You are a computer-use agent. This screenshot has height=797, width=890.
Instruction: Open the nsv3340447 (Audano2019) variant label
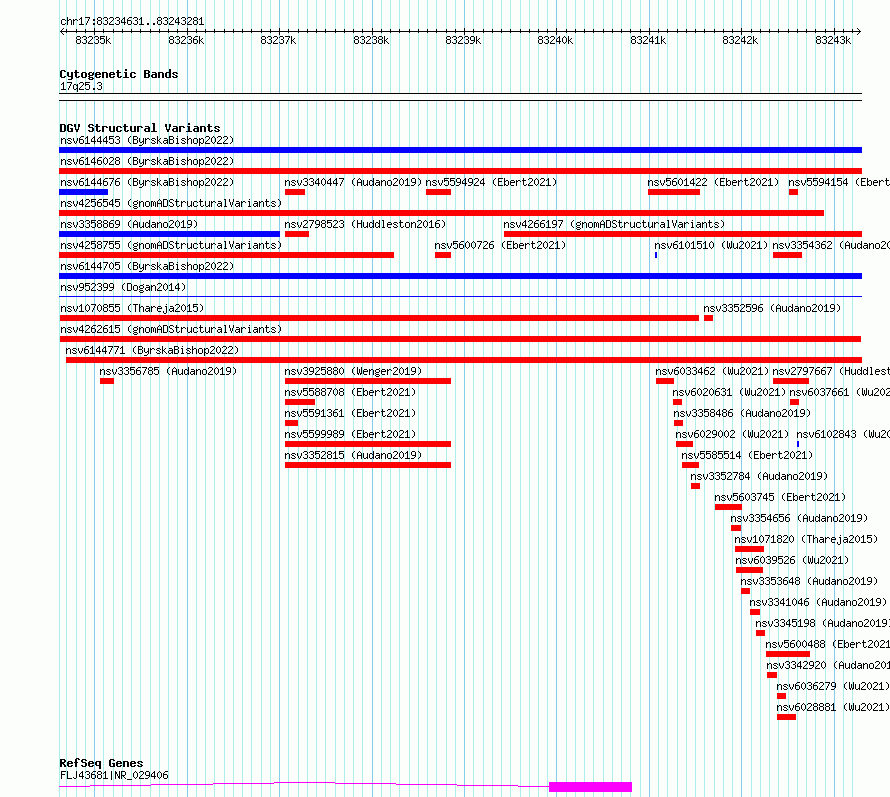pyautogui.click(x=353, y=182)
